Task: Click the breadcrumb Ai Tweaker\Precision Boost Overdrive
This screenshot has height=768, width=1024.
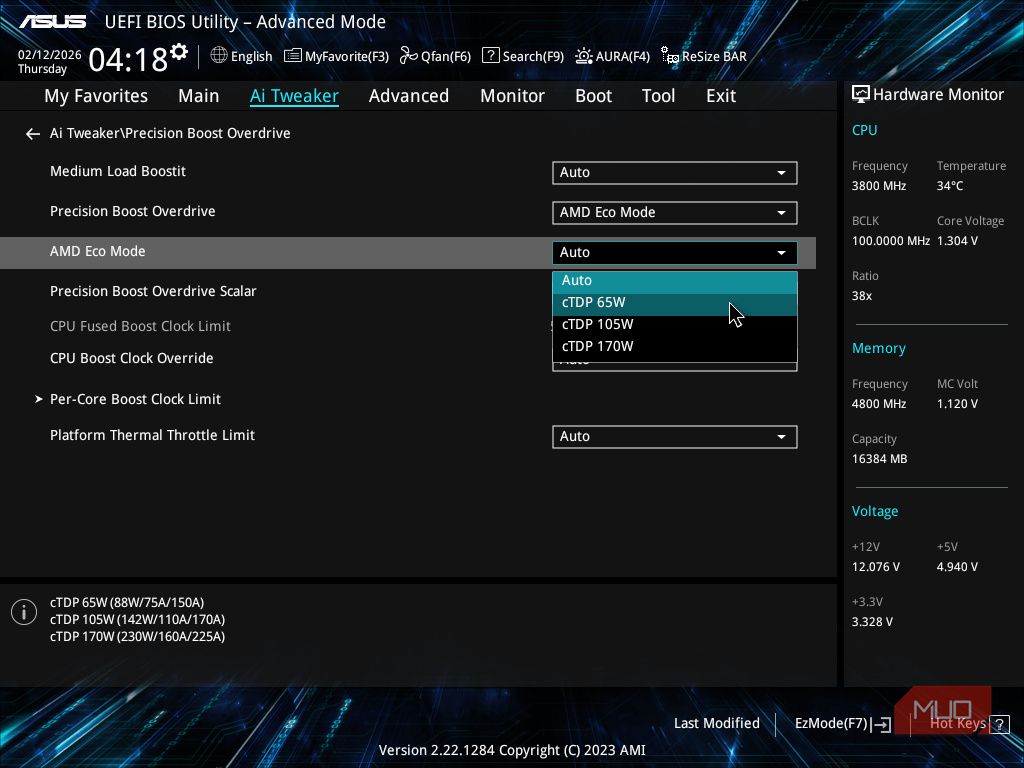Action: click(x=170, y=133)
